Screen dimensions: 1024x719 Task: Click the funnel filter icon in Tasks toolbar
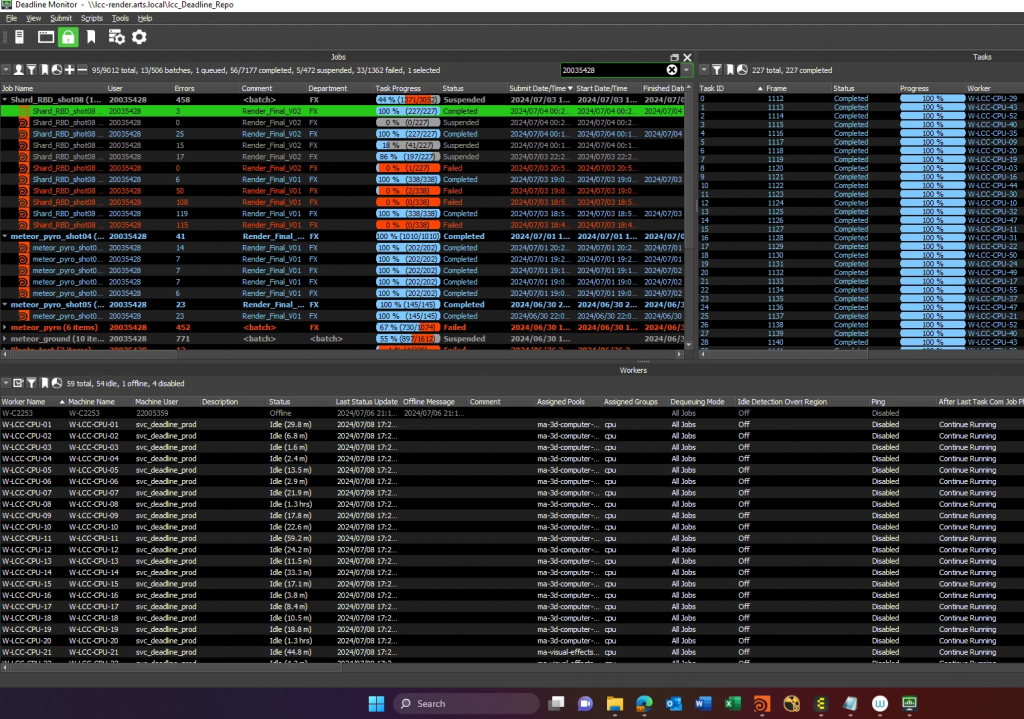click(x=717, y=70)
